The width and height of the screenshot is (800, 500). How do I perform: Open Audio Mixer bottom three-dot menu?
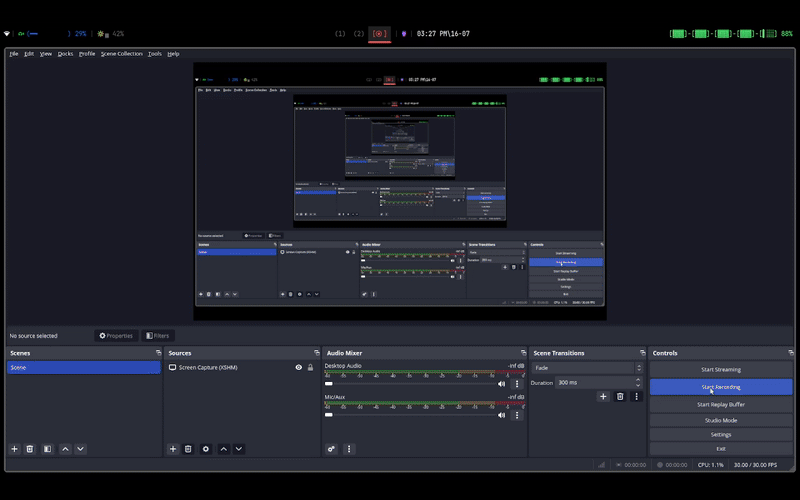[x=349, y=449]
